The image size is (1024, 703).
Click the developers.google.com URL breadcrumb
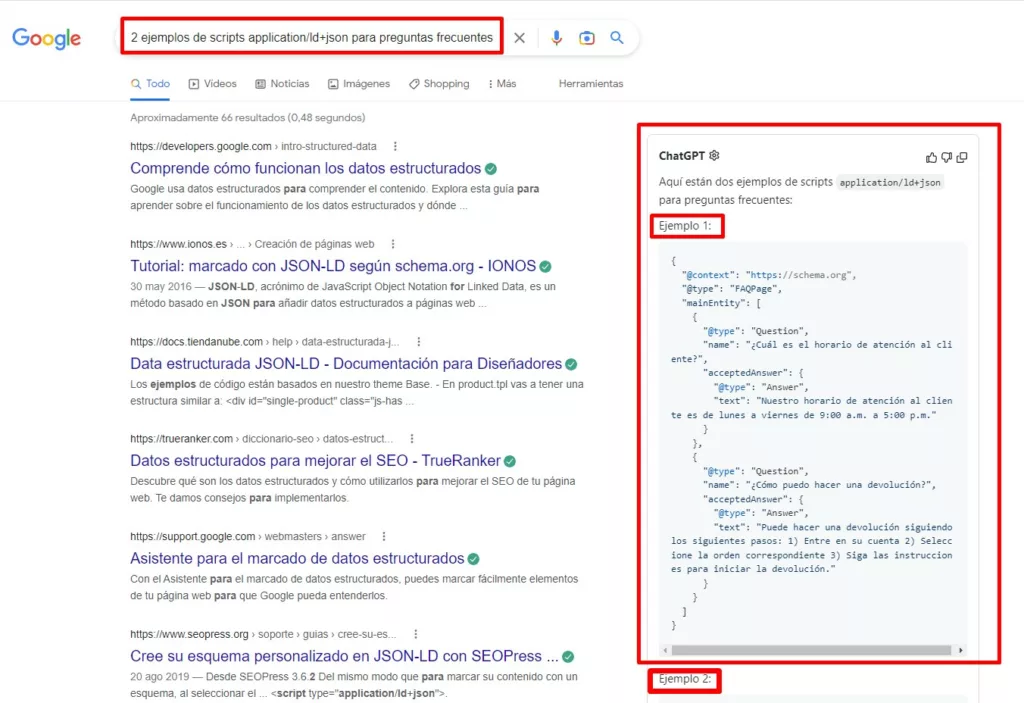(x=253, y=146)
